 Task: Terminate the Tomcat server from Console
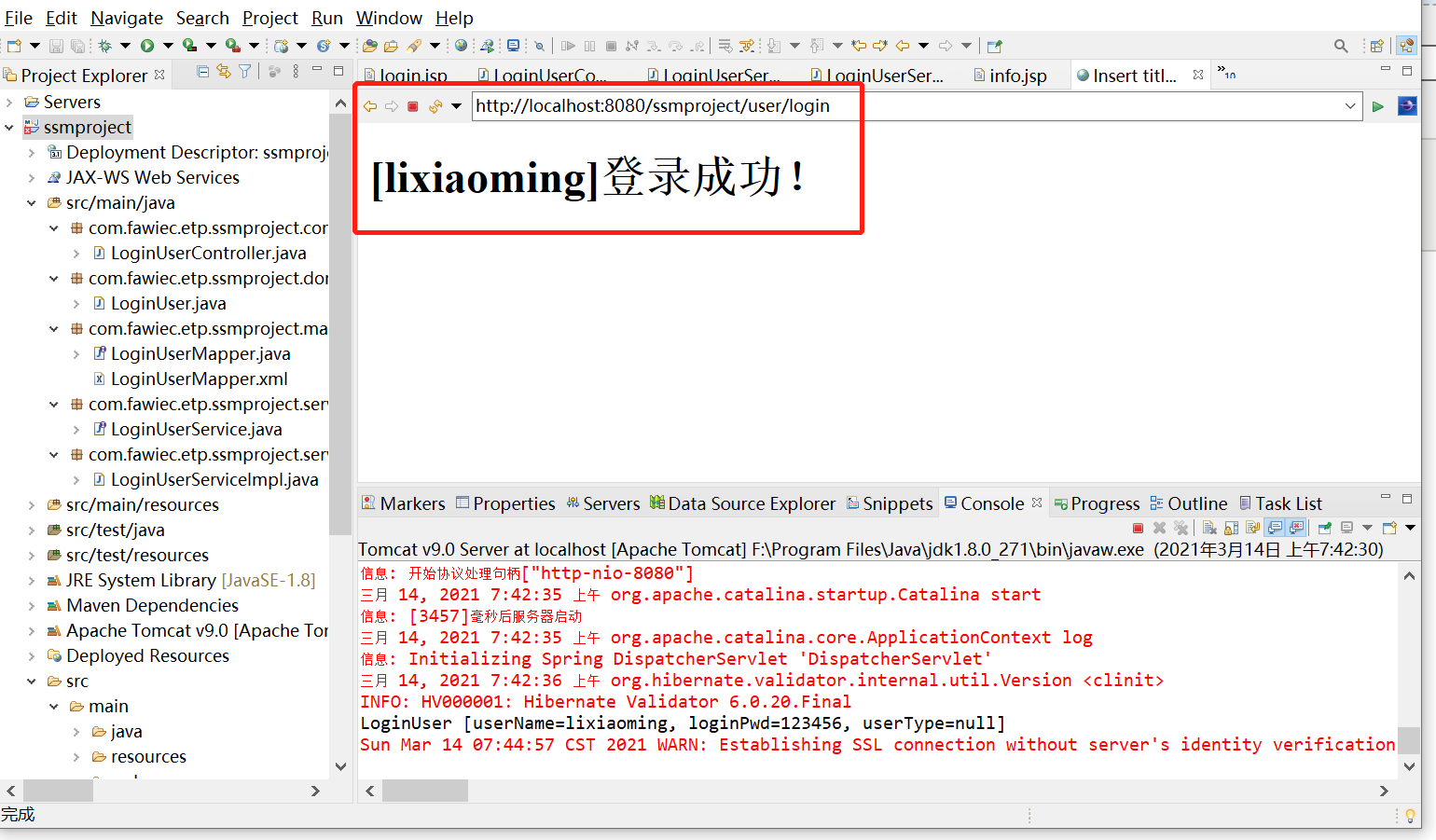[1138, 528]
